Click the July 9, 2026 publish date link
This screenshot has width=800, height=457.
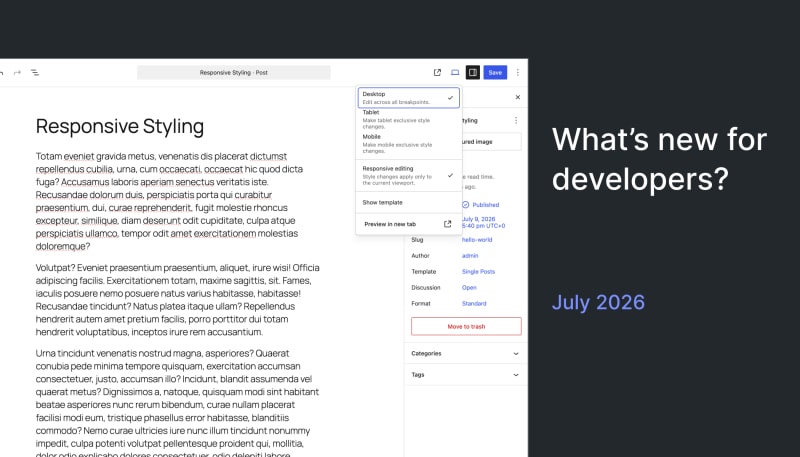tap(484, 222)
